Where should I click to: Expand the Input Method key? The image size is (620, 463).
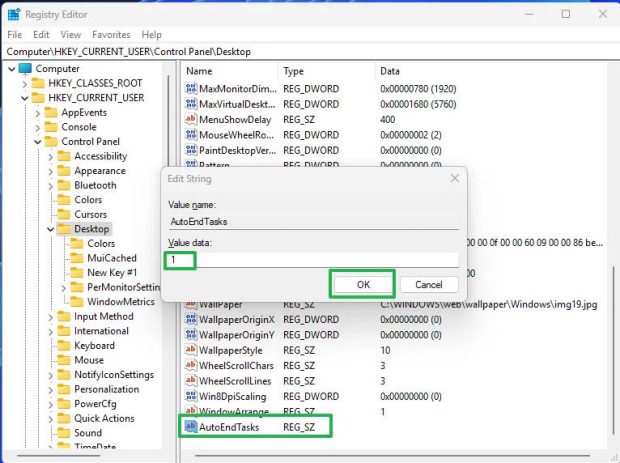tap(51, 317)
